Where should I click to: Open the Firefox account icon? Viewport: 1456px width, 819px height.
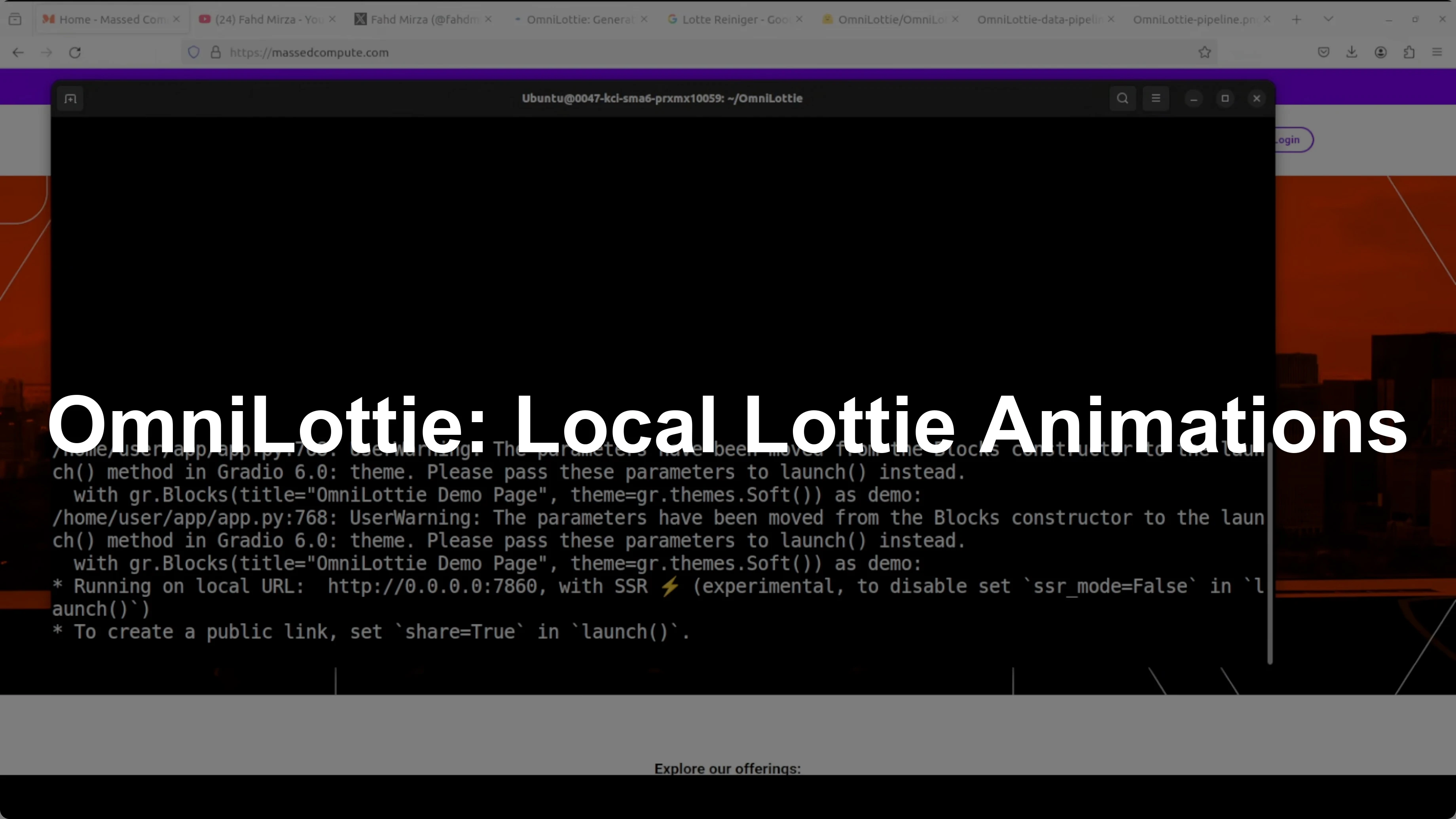pyautogui.click(x=1380, y=52)
